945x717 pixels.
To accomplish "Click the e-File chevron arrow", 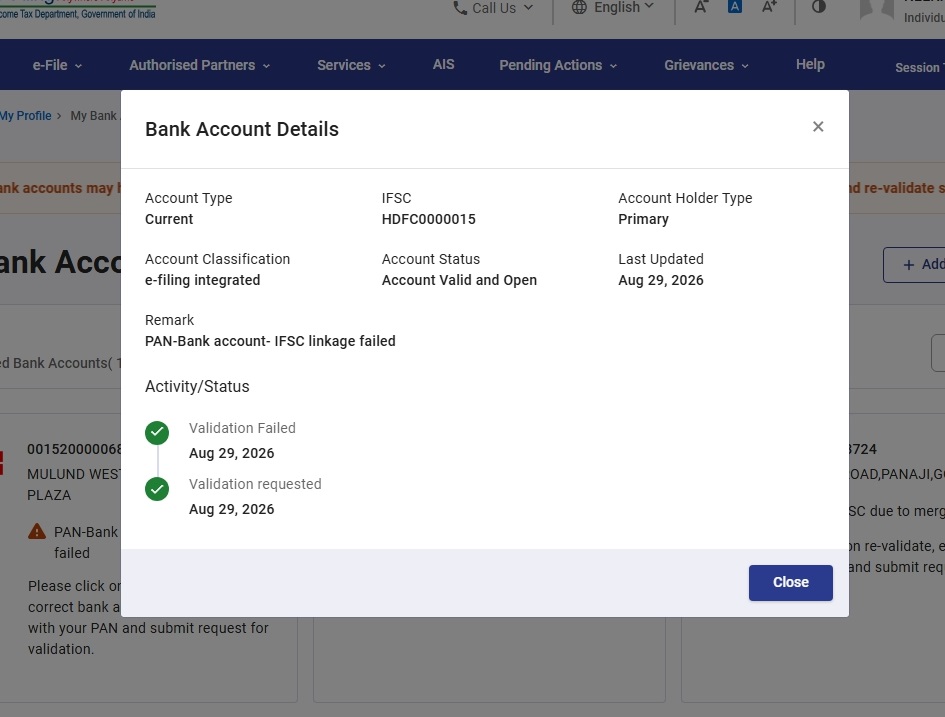I will coord(78,66).
